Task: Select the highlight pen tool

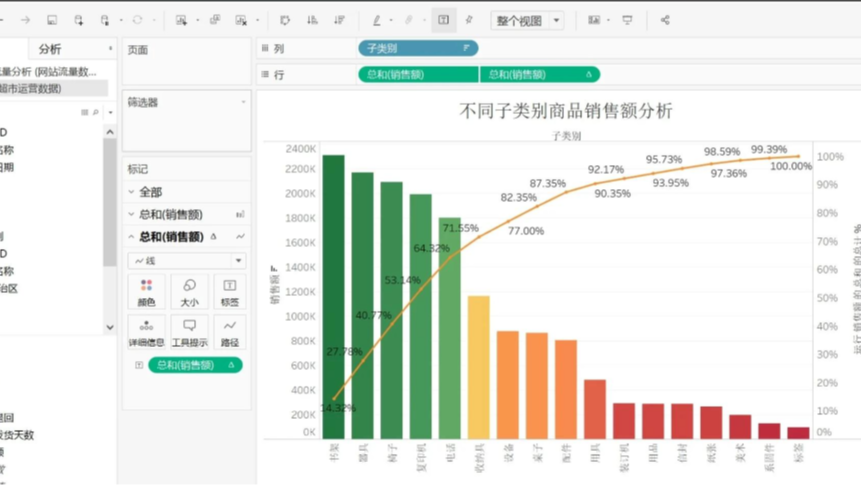Action: (x=377, y=20)
